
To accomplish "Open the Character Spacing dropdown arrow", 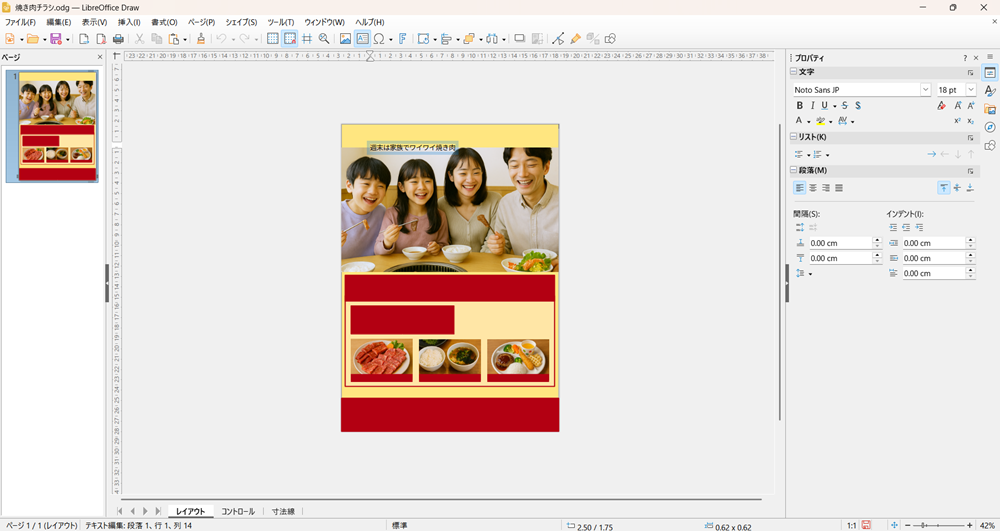I will tap(853, 121).
